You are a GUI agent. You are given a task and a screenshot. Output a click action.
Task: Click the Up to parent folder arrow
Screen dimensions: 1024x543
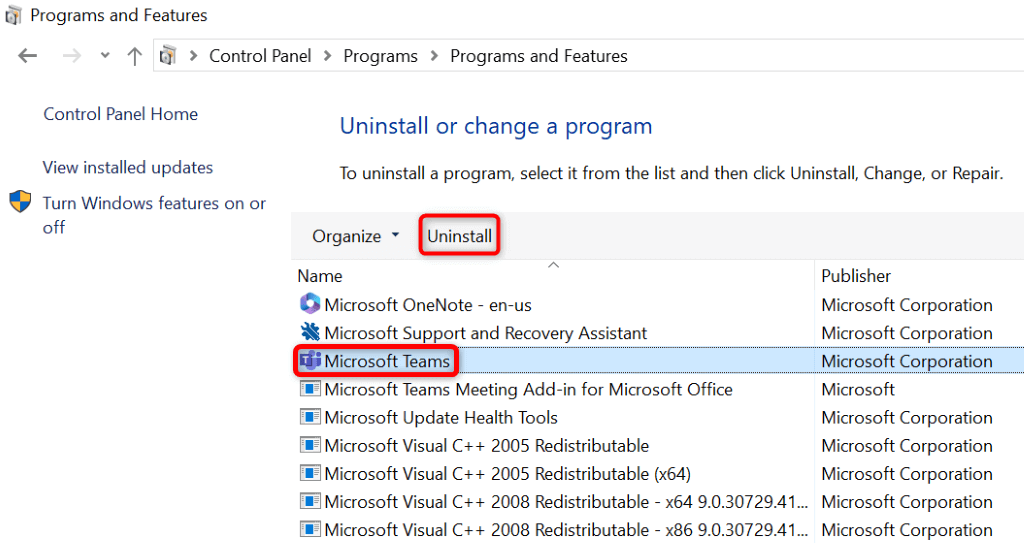(135, 56)
